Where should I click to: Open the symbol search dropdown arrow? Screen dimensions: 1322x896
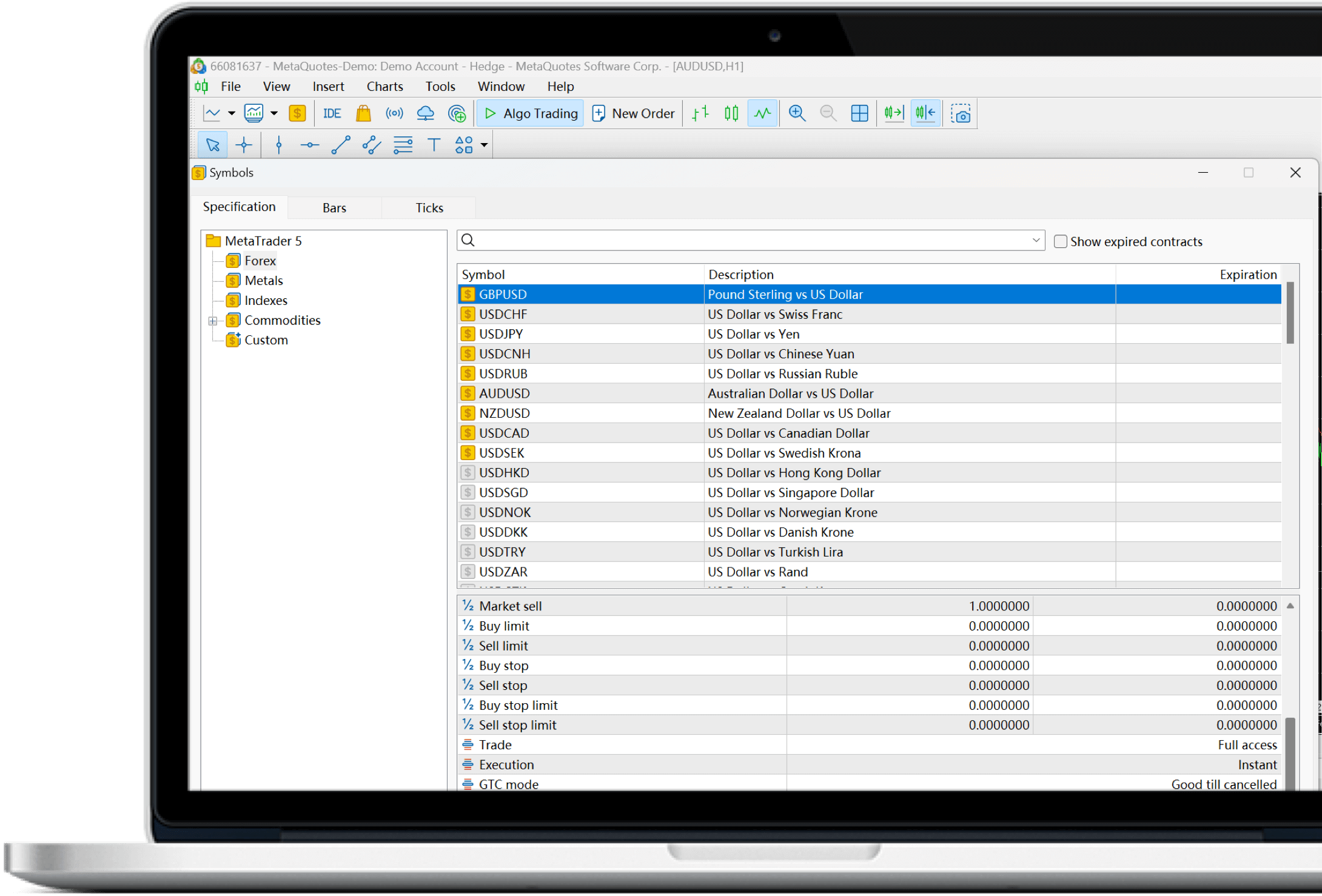(1036, 241)
